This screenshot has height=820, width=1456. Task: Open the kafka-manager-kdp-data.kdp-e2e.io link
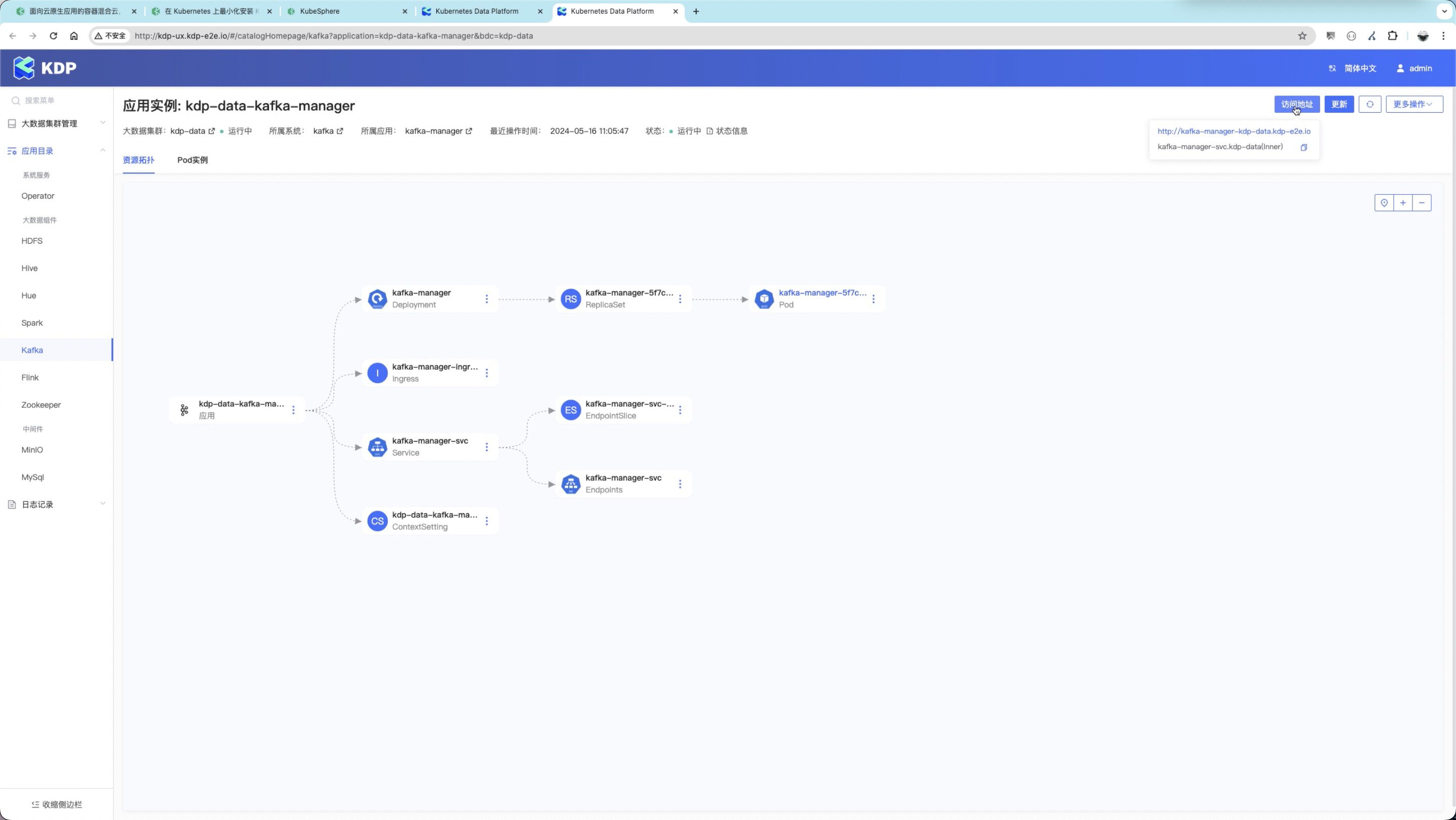(x=1234, y=131)
